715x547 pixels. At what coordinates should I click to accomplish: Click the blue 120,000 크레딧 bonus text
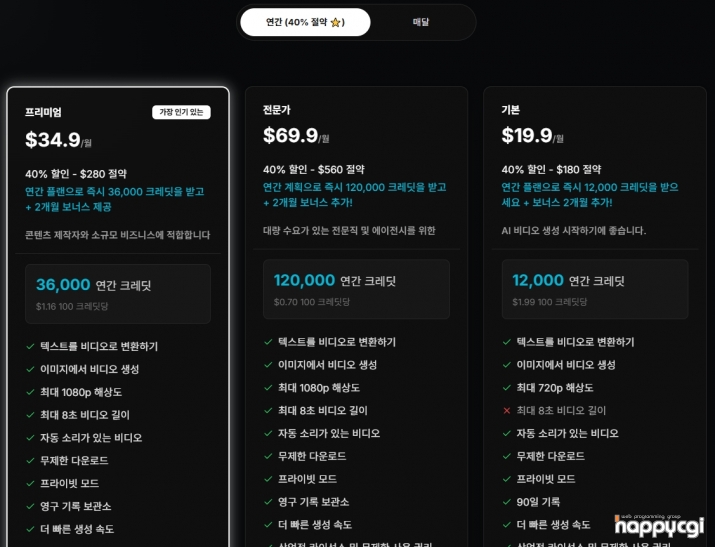pyautogui.click(x=354, y=195)
